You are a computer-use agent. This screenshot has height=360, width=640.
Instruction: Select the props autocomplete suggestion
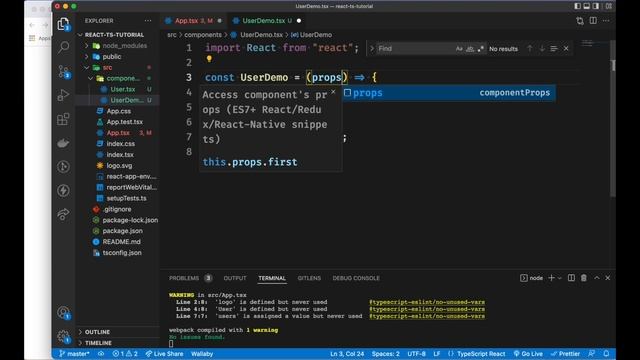click(x=449, y=93)
